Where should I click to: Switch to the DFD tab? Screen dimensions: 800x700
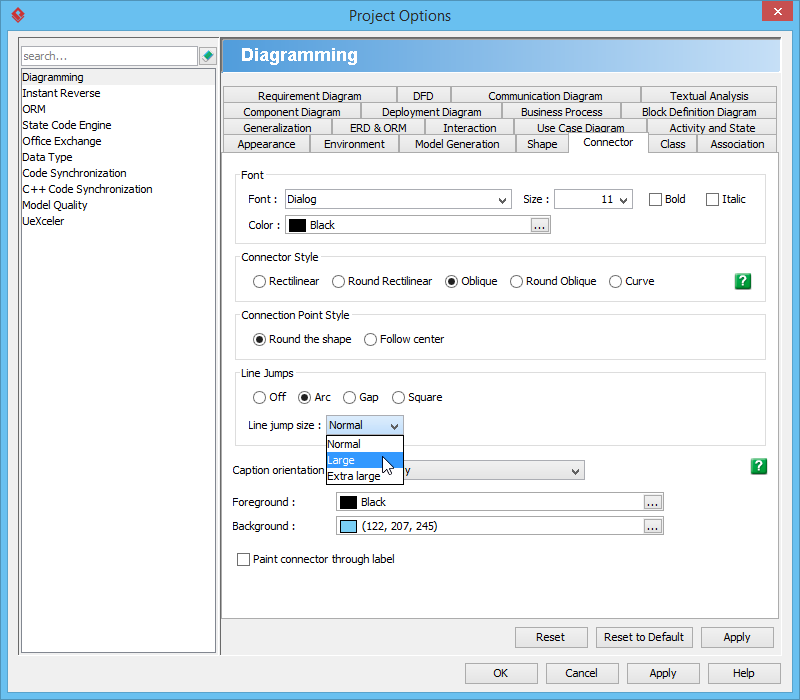tap(423, 96)
